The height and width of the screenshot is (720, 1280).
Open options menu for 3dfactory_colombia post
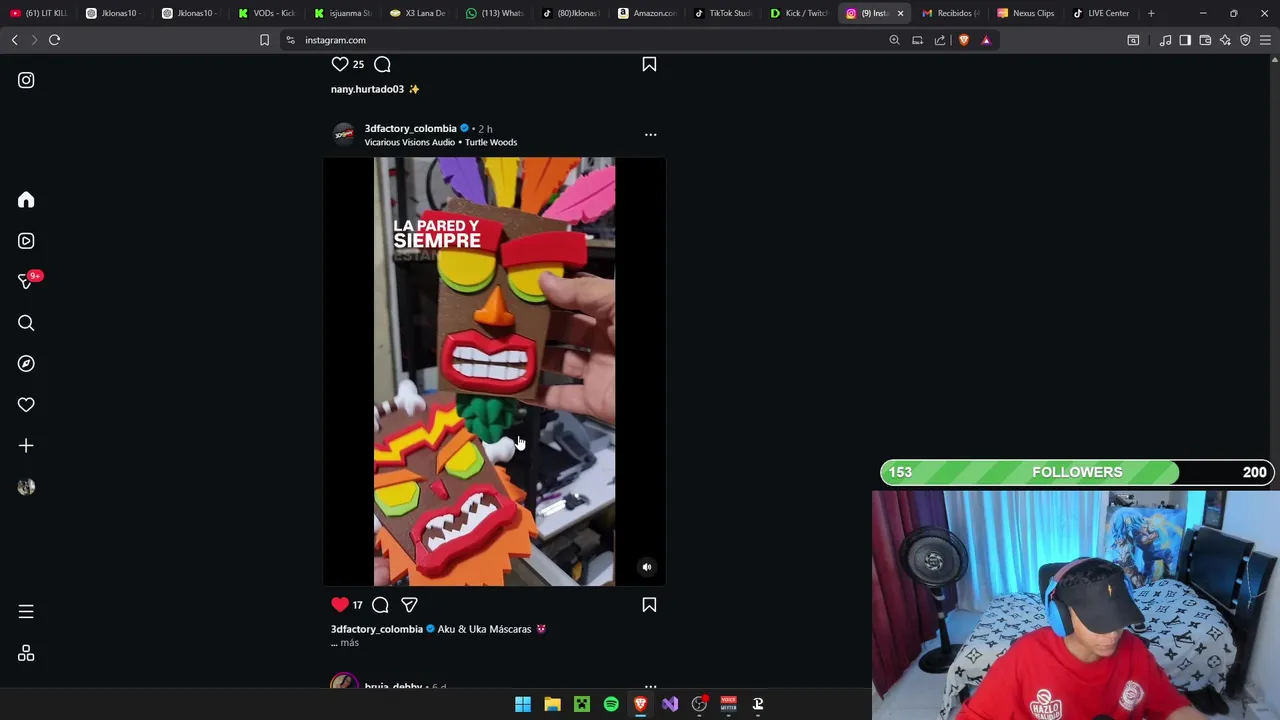coord(650,134)
